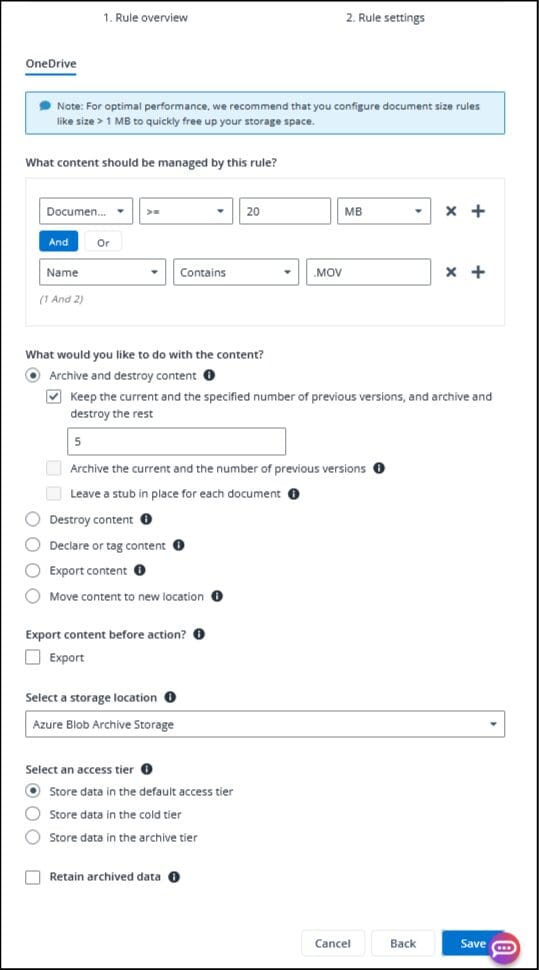Show info for Select a storage location
Screen dimensions: 539x970
170,697
